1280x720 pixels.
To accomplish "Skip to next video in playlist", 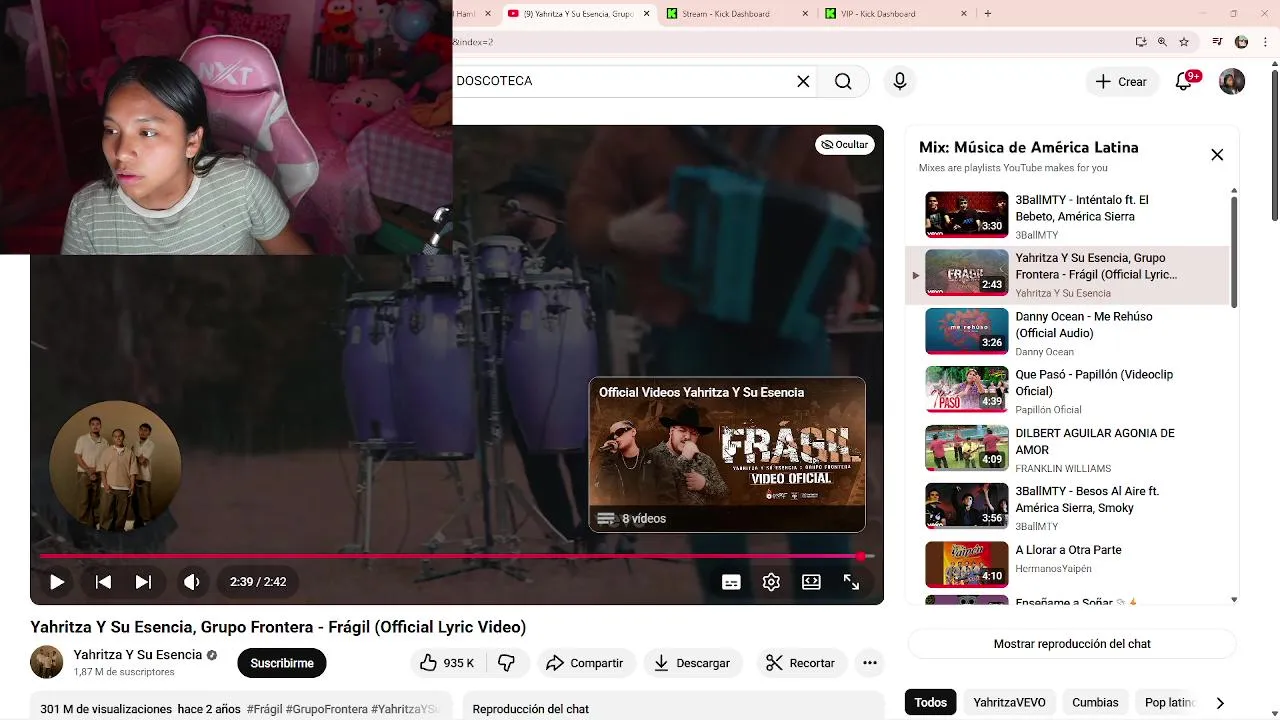I will (x=143, y=582).
